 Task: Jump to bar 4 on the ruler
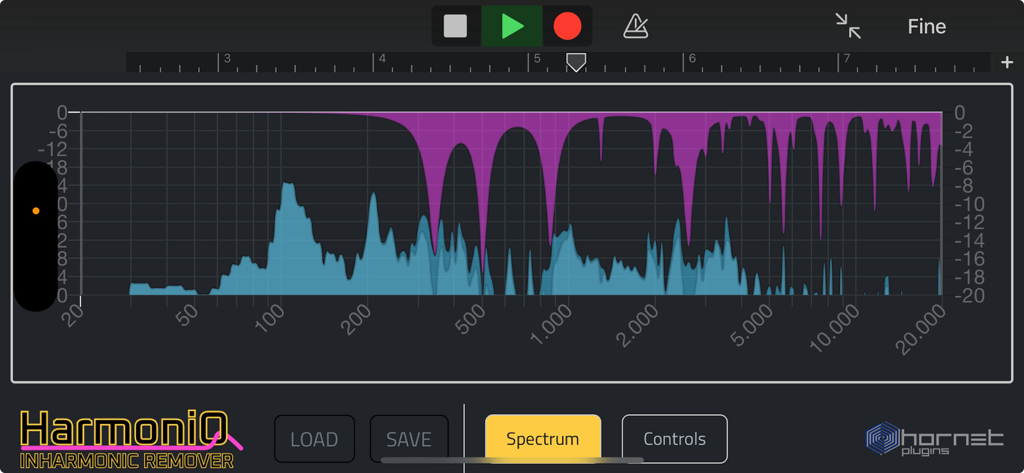[382, 59]
